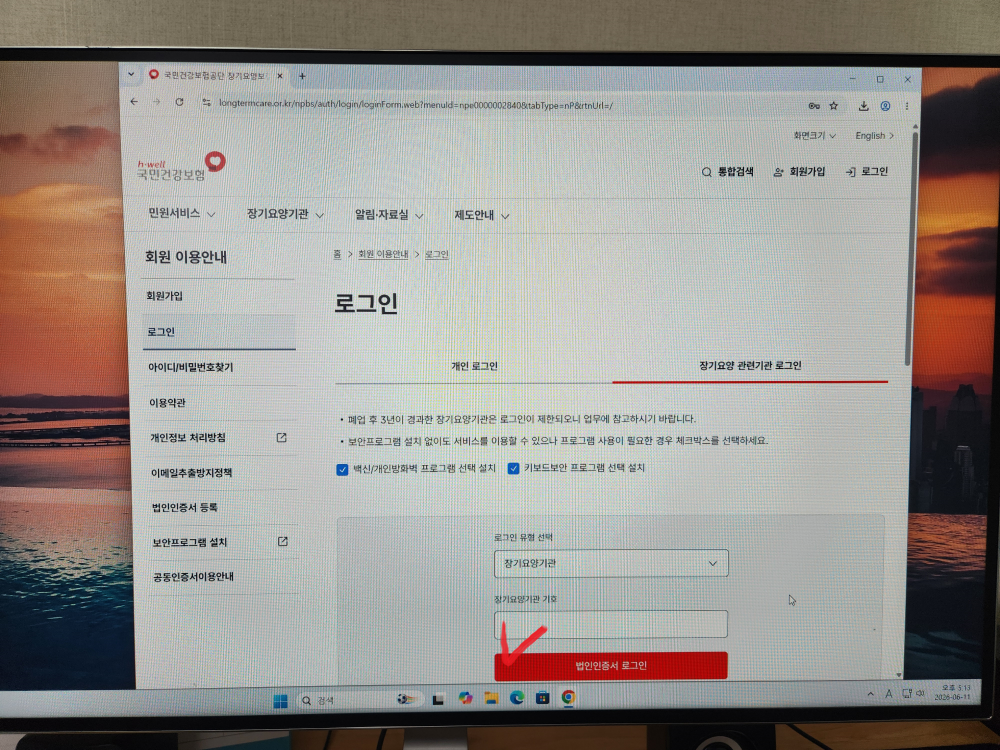
Task: Open external link icon beside 개인정보 처리방침
Action: tap(281, 438)
